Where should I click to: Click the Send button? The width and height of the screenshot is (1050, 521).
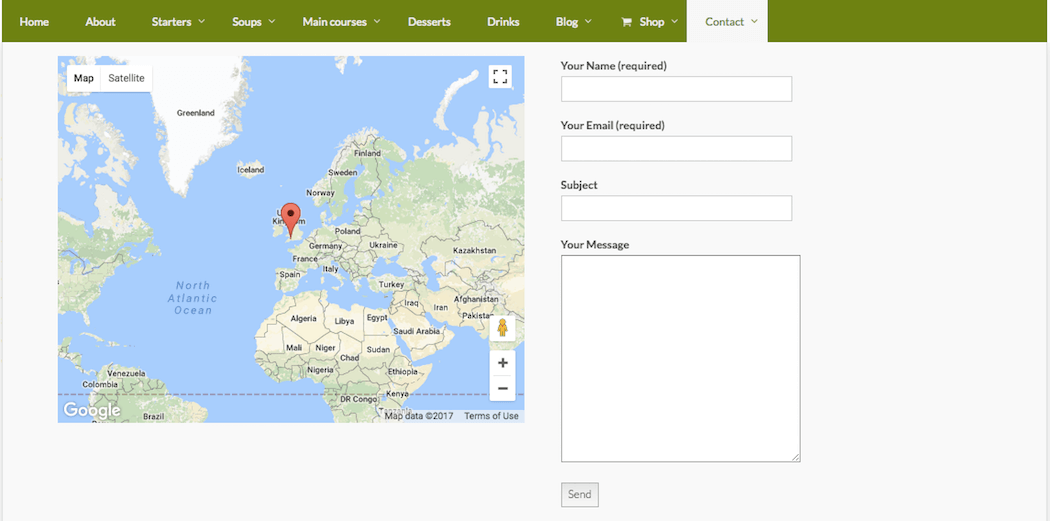click(x=579, y=494)
